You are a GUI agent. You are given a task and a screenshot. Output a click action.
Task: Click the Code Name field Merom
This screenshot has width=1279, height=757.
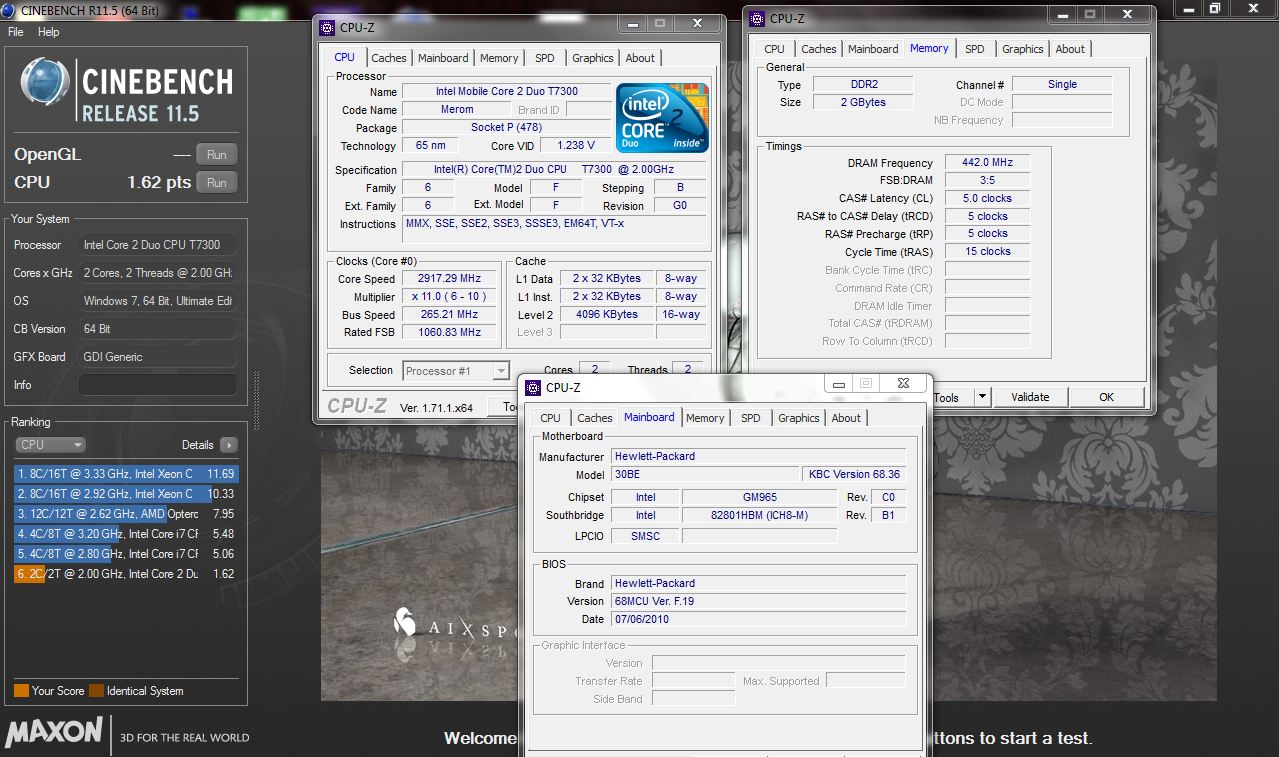coord(457,110)
